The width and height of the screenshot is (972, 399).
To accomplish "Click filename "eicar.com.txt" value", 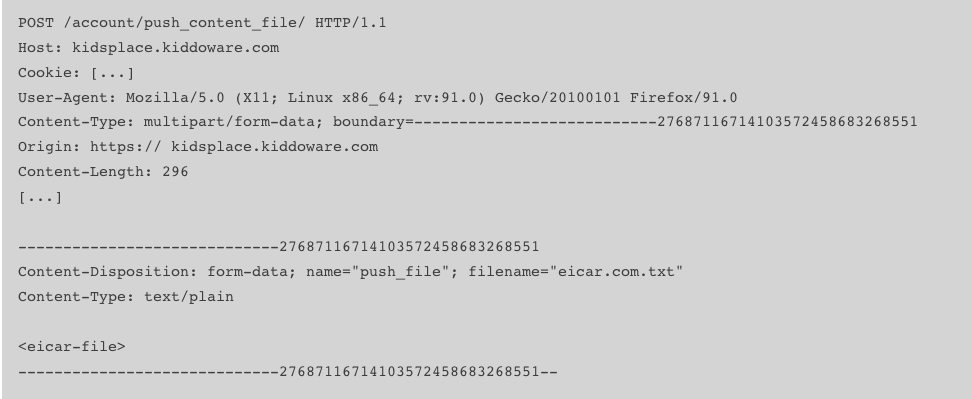I will click(x=616, y=272).
